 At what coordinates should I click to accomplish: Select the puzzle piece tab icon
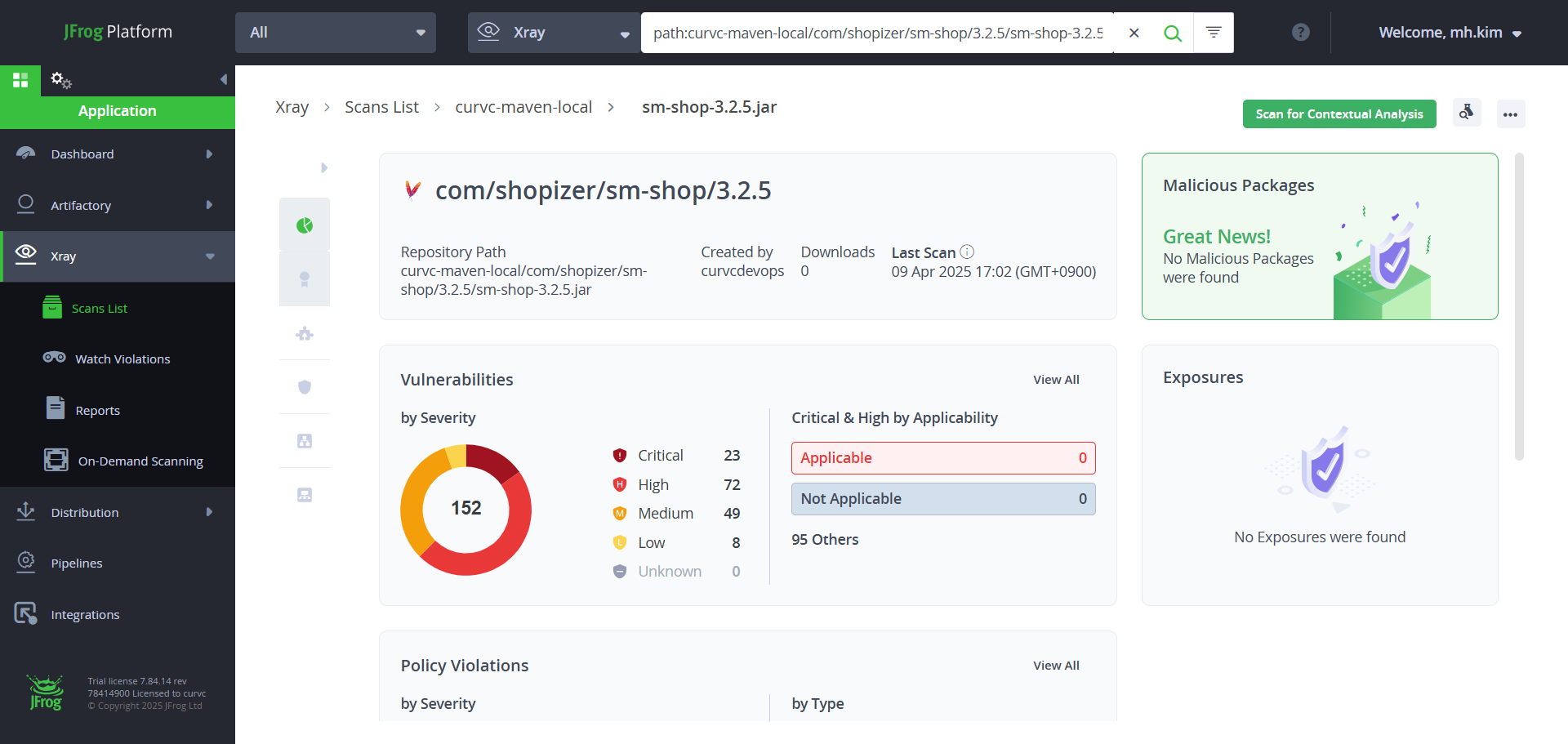click(x=305, y=333)
